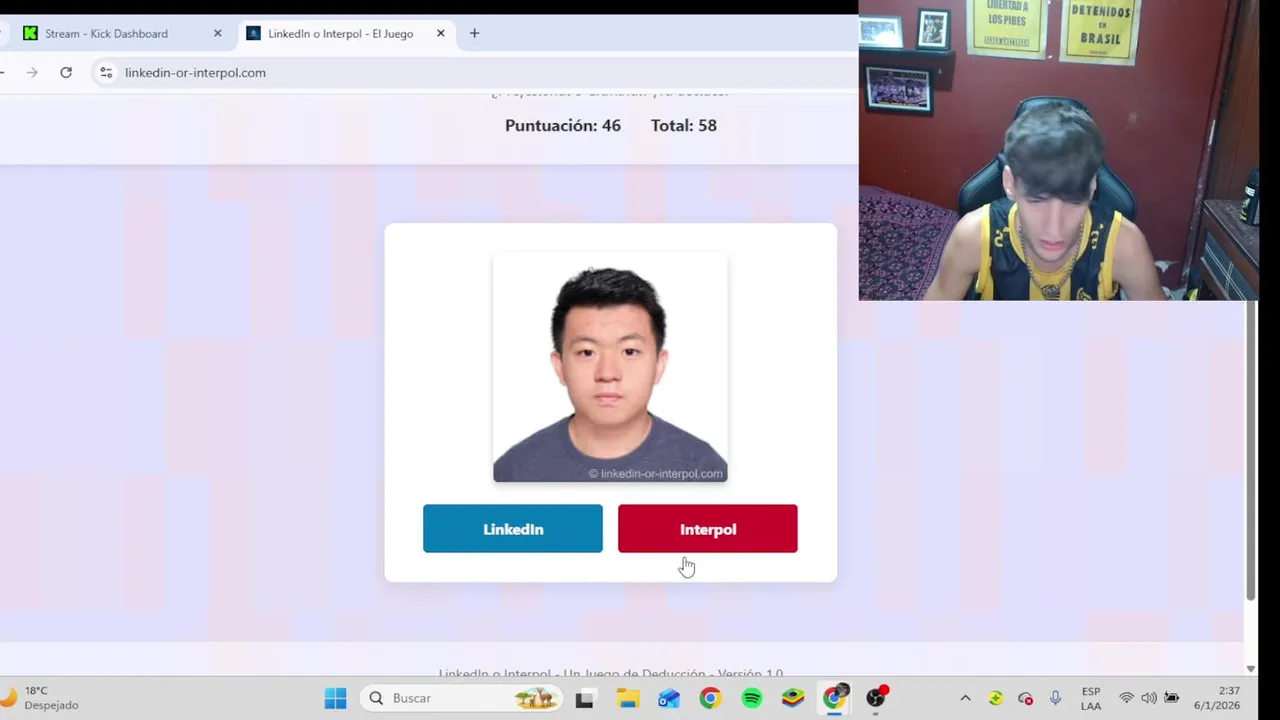
Task: Open the Wi-Fi network settings
Action: tap(1126, 698)
